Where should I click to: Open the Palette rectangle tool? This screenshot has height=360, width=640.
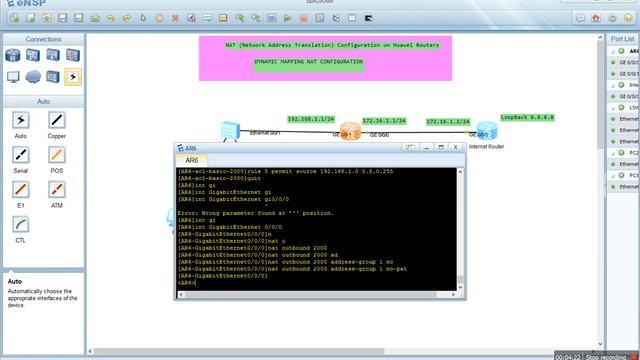[x=223, y=18]
